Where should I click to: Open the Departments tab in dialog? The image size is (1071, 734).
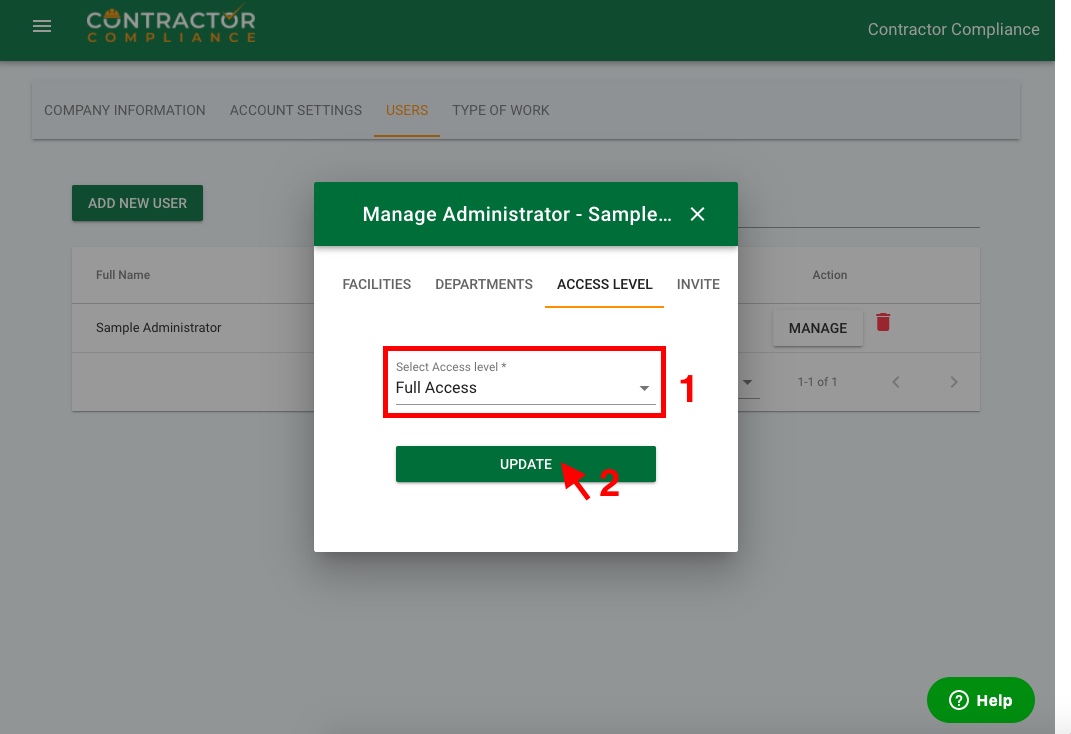(484, 284)
